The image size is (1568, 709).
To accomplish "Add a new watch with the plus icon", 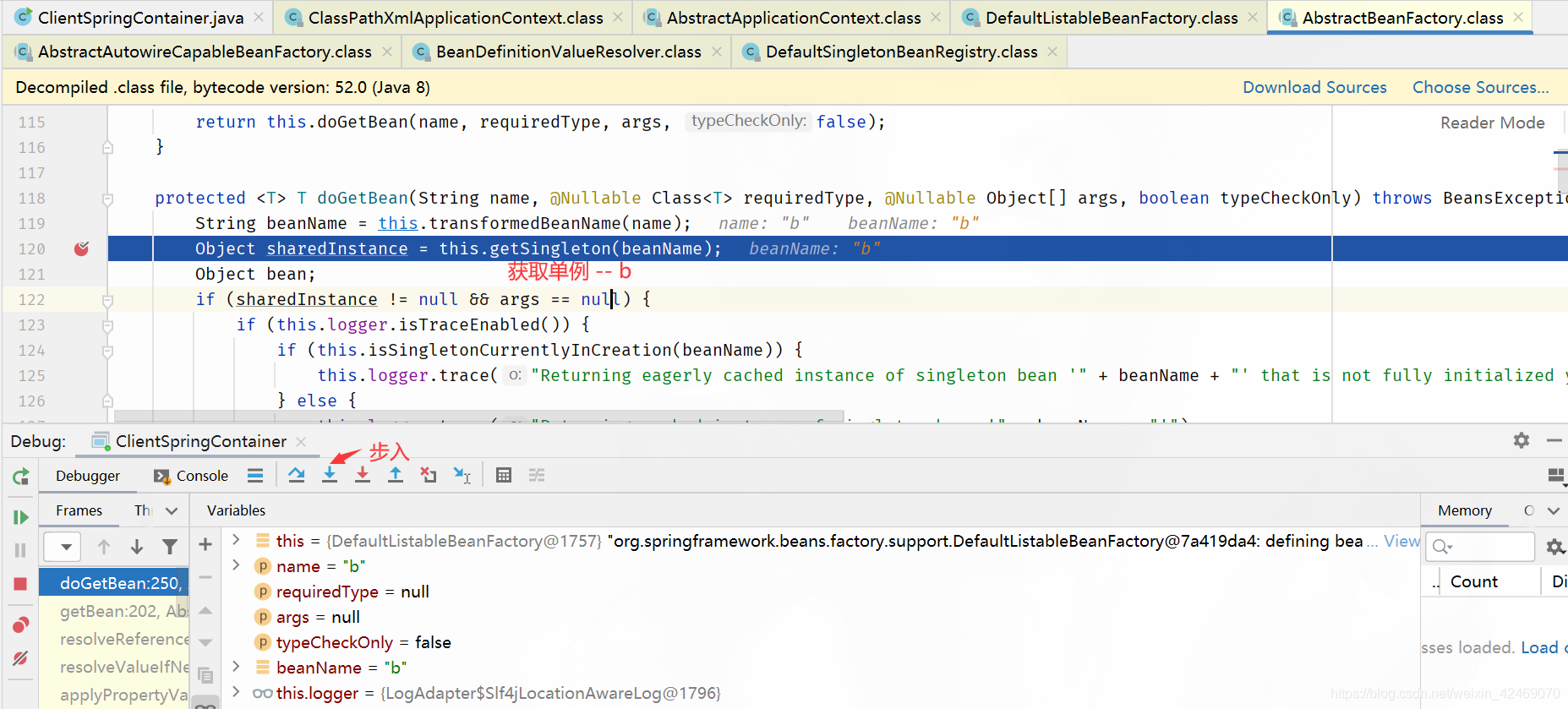I will pos(205,544).
